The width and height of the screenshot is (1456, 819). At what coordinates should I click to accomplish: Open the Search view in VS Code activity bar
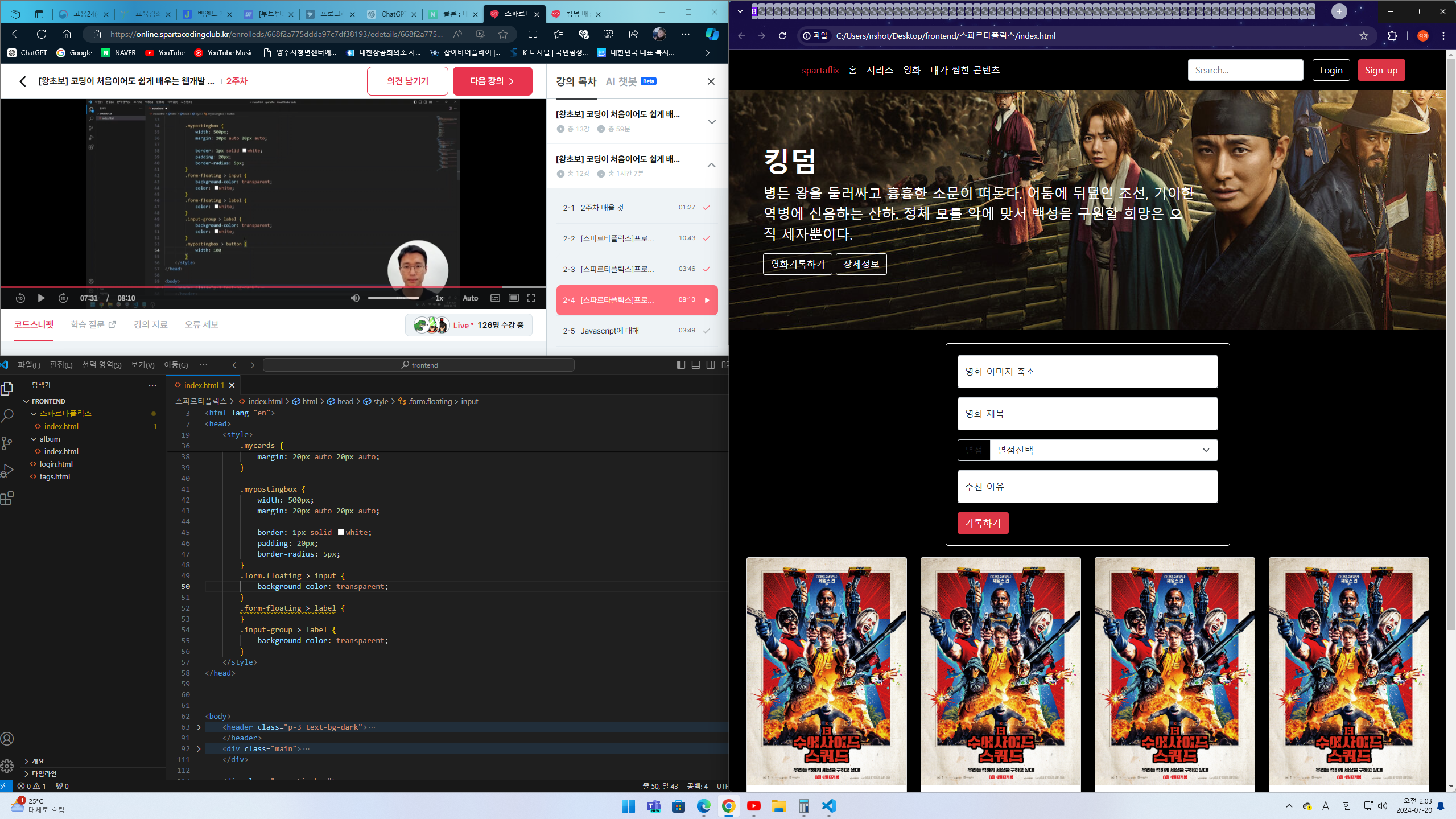pyautogui.click(x=7, y=416)
